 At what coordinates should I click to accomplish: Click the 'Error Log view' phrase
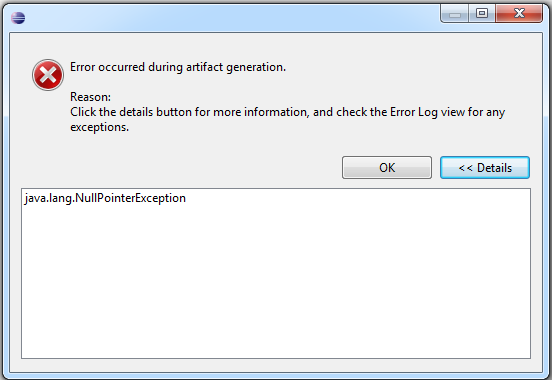pos(427,112)
